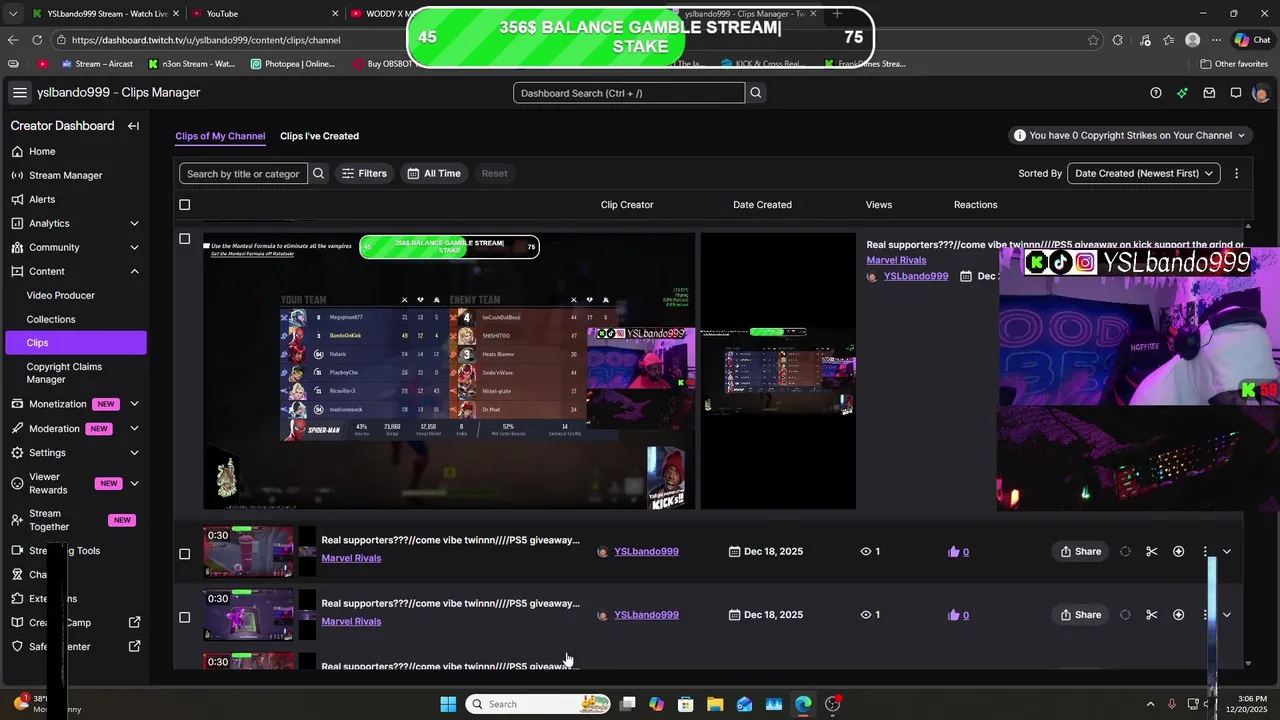Click the thumbs-up reactions on second clip row
Image resolution: width=1280 pixels, height=720 pixels.
pos(958,615)
